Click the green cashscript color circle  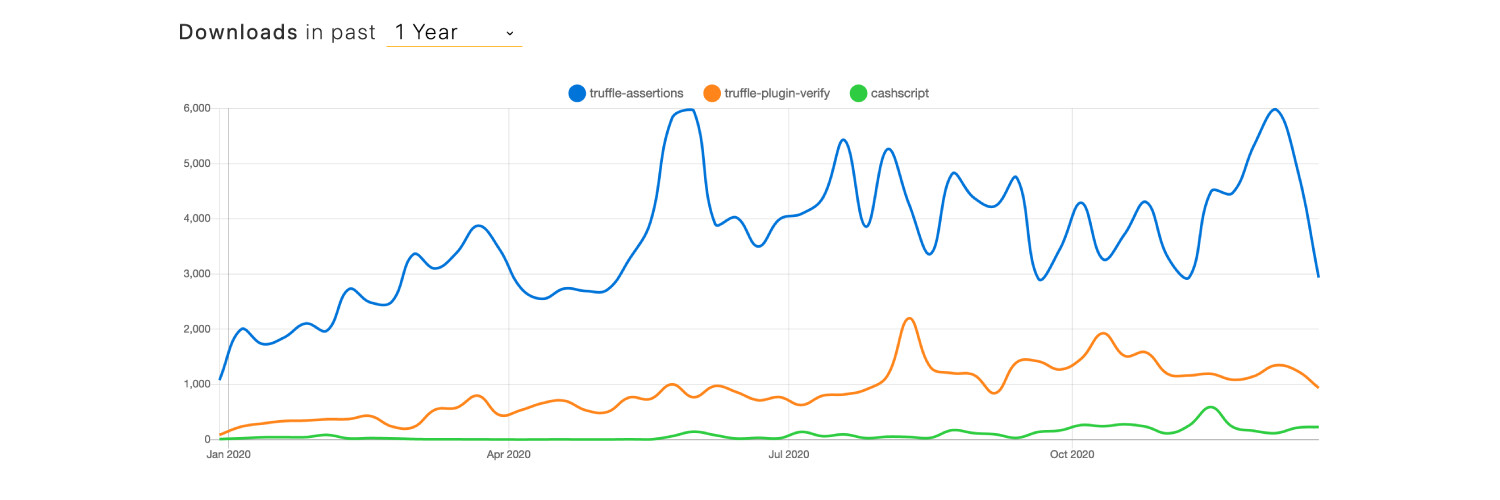[x=856, y=93]
